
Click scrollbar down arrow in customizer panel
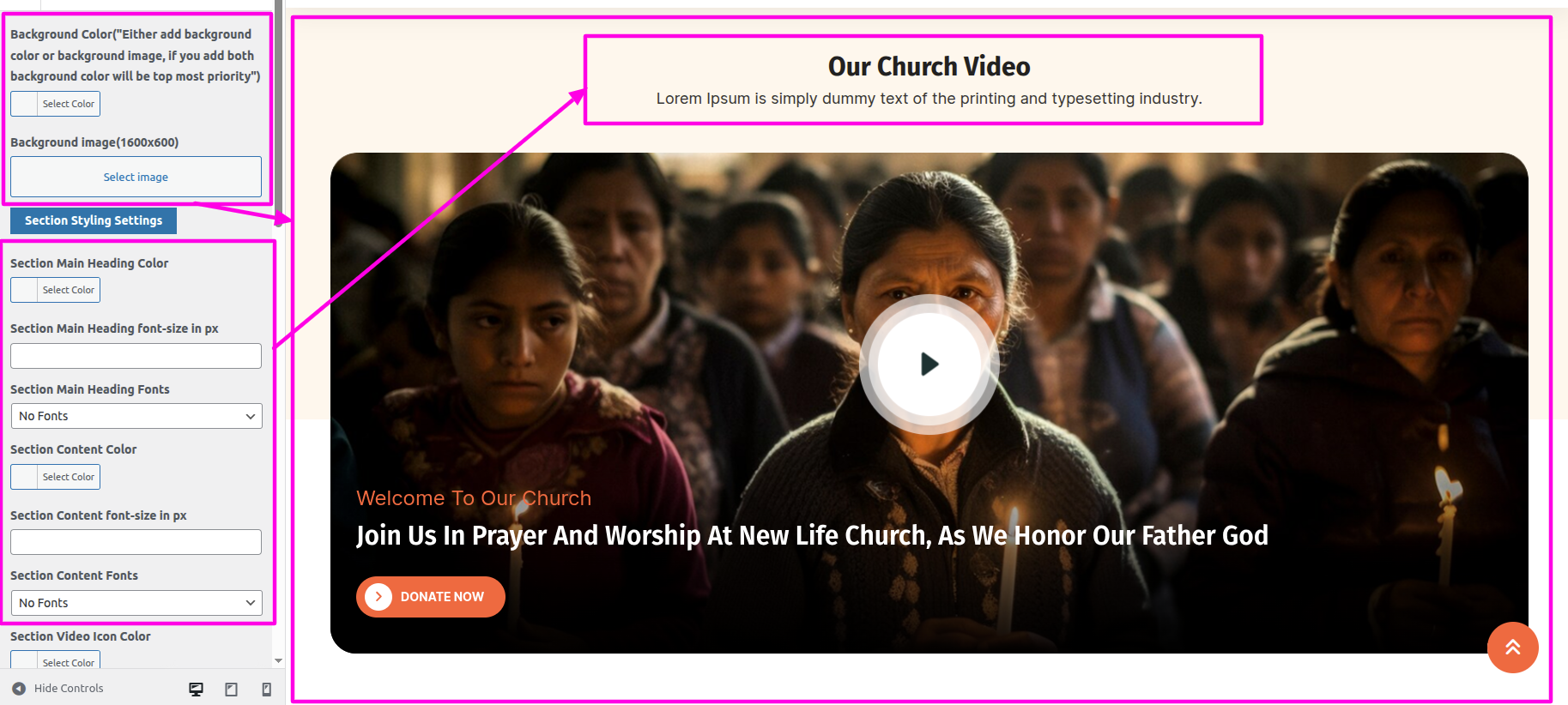point(278,660)
